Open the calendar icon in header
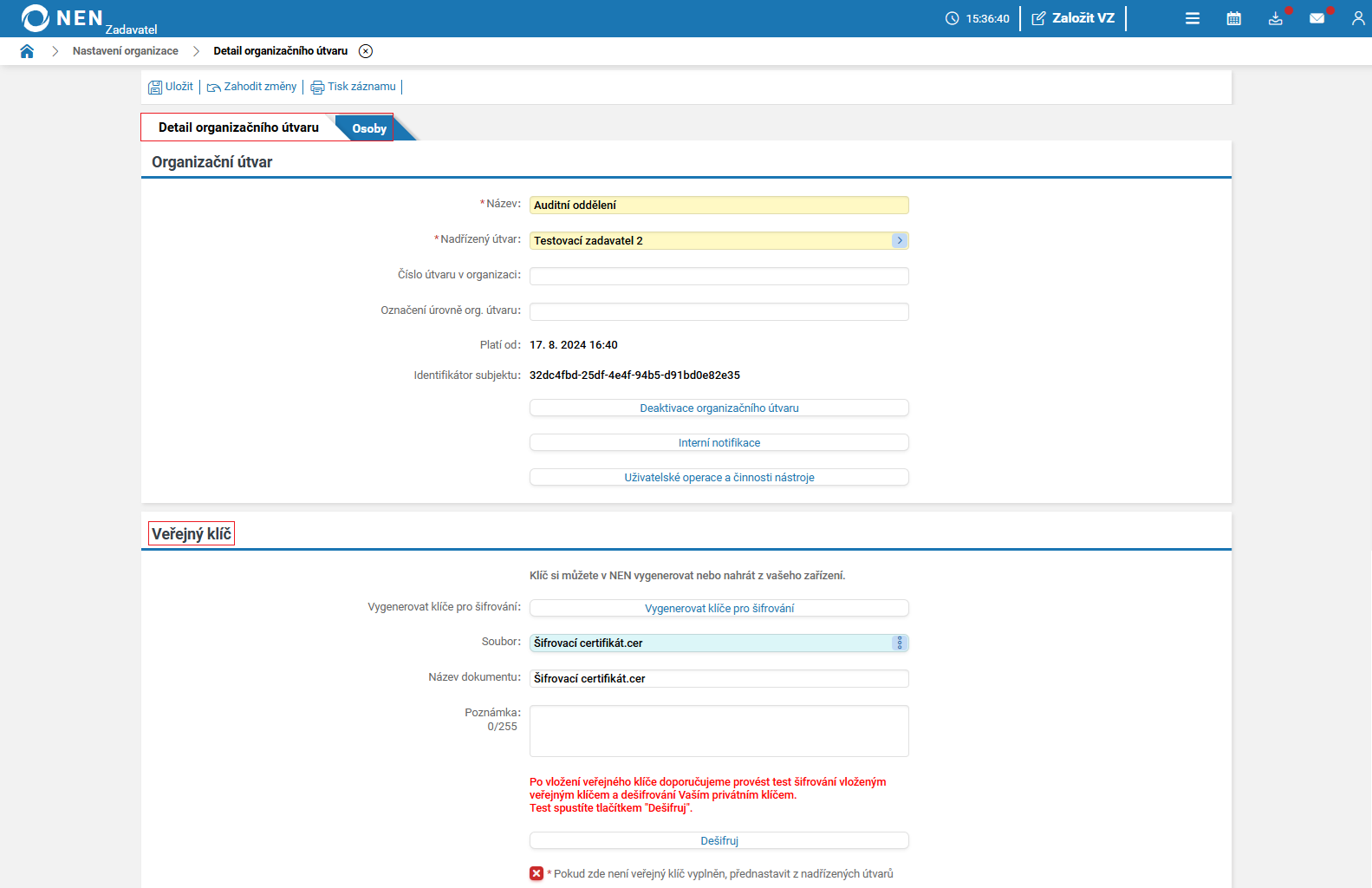Viewport: 1372px width, 888px height. [x=1234, y=18]
